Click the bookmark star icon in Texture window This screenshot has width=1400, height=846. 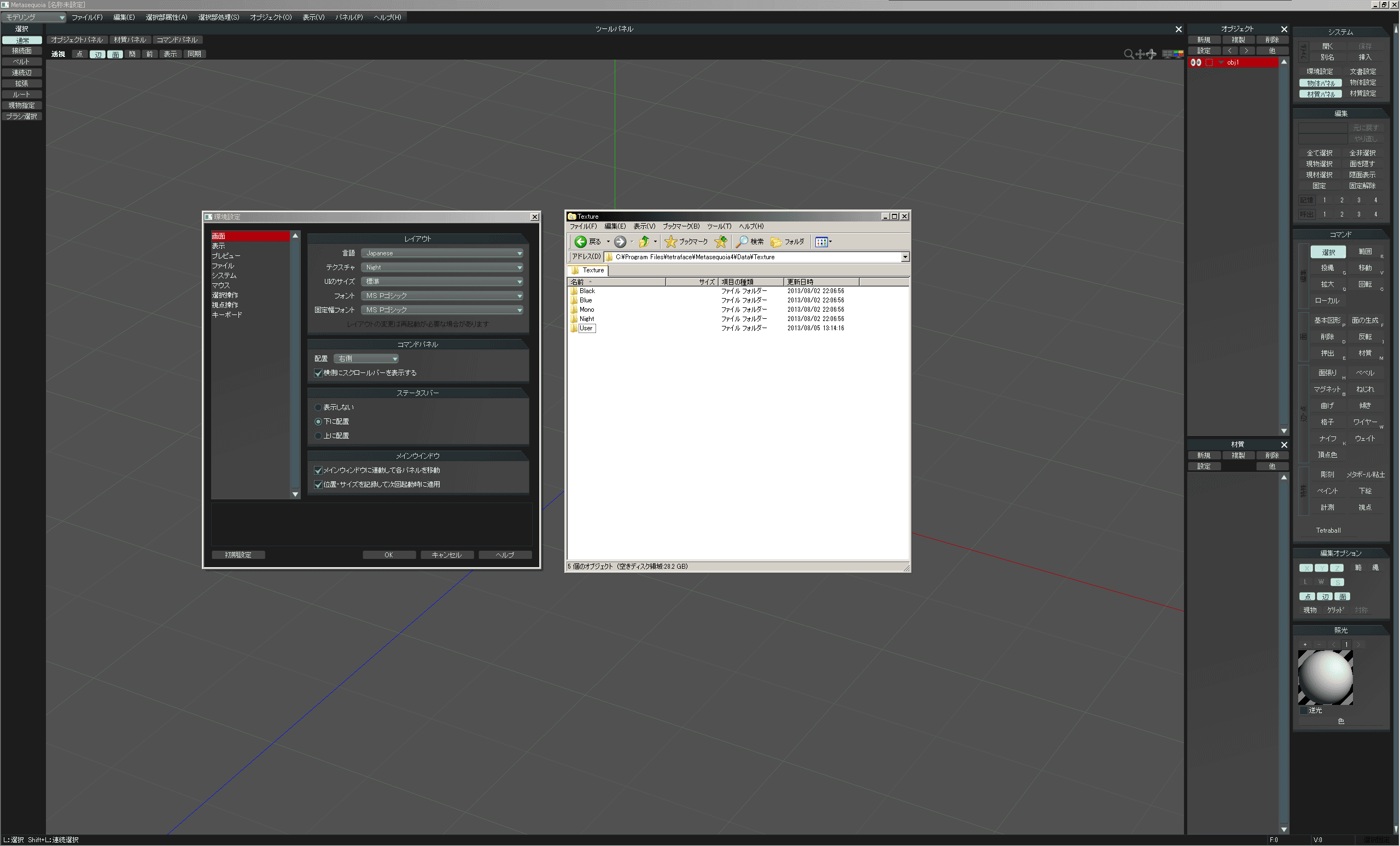tap(671, 242)
